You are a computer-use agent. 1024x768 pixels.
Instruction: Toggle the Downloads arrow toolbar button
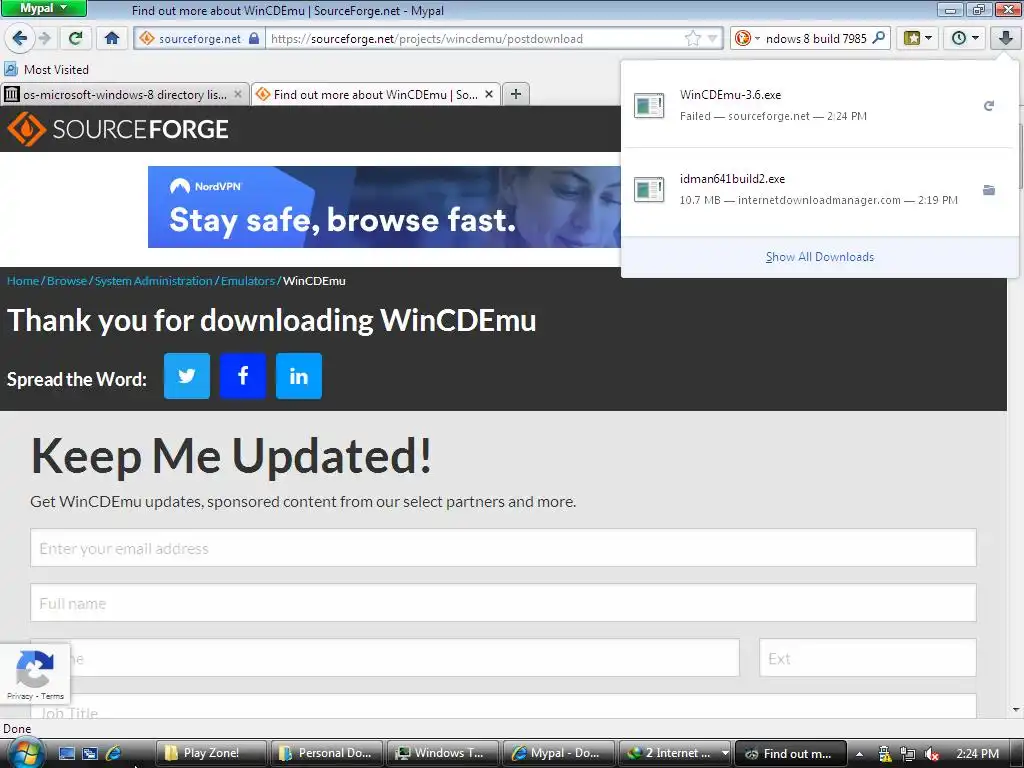tap(1005, 39)
